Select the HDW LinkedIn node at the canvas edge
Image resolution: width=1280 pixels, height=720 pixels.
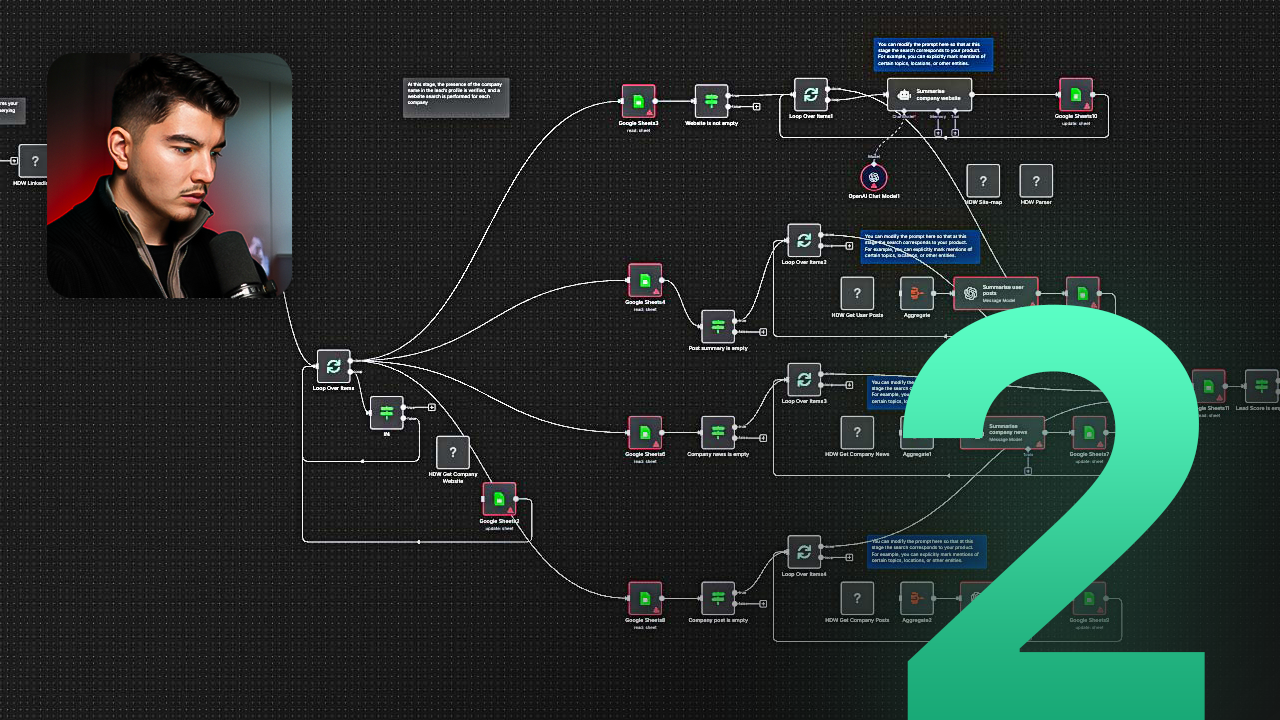point(33,161)
